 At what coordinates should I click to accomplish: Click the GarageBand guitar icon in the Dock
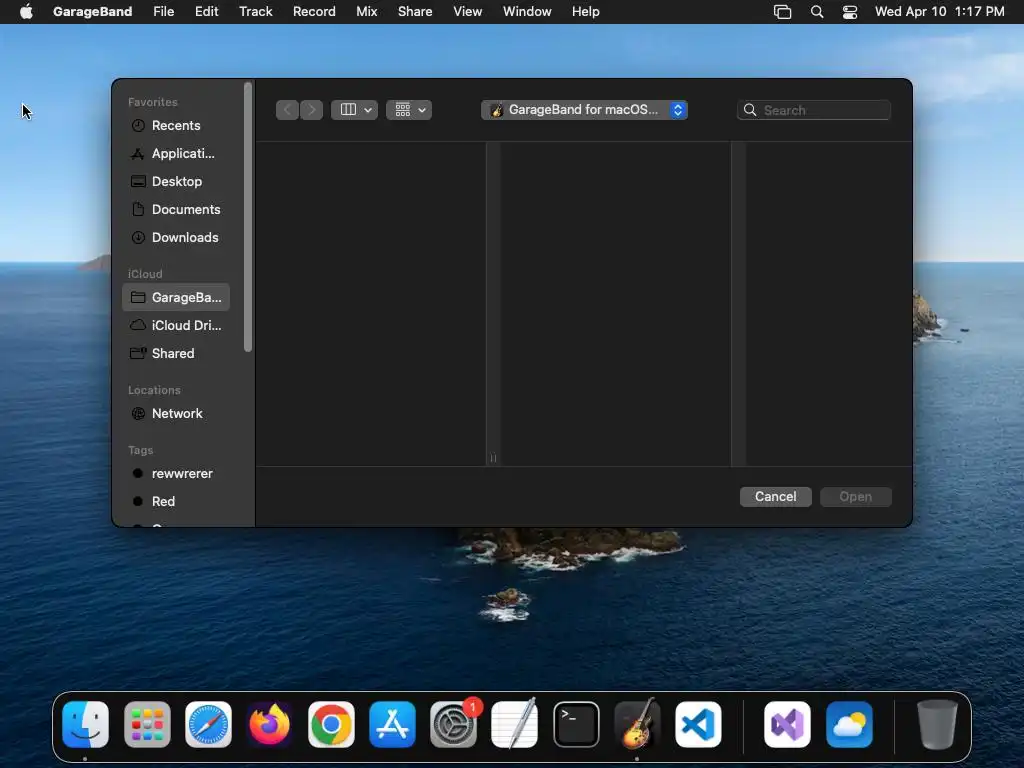pos(637,724)
